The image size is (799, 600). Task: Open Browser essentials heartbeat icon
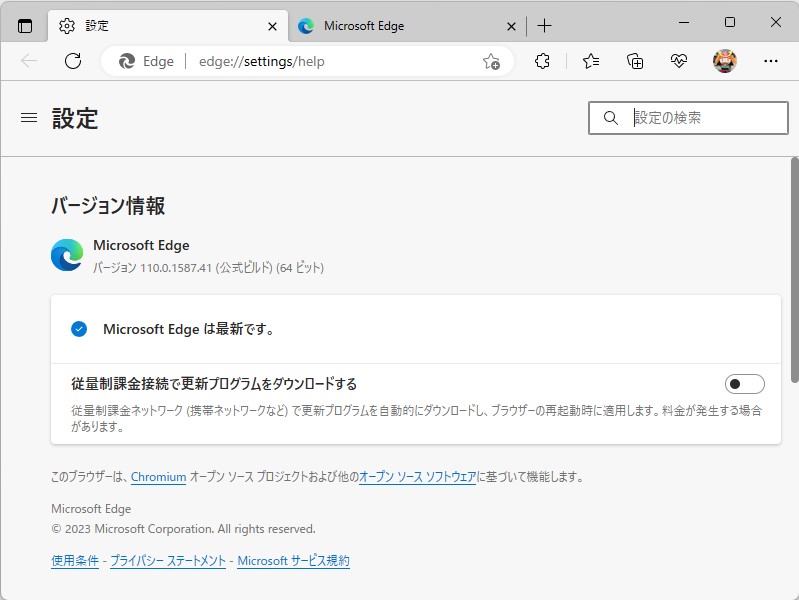pos(679,61)
